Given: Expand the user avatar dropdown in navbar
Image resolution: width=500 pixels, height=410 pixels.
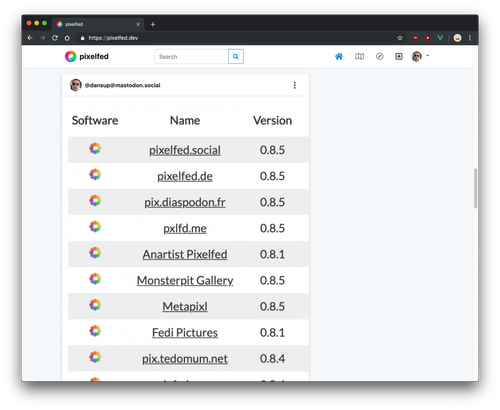Looking at the screenshot, I should pos(420,56).
